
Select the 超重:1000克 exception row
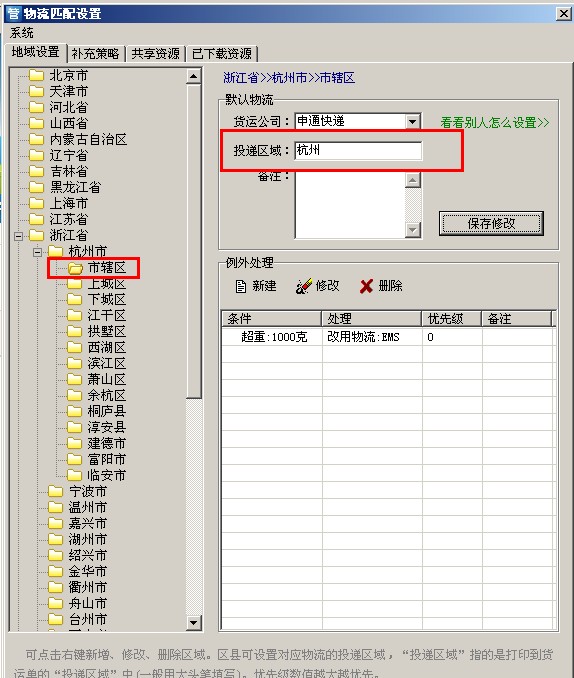click(x=388, y=337)
